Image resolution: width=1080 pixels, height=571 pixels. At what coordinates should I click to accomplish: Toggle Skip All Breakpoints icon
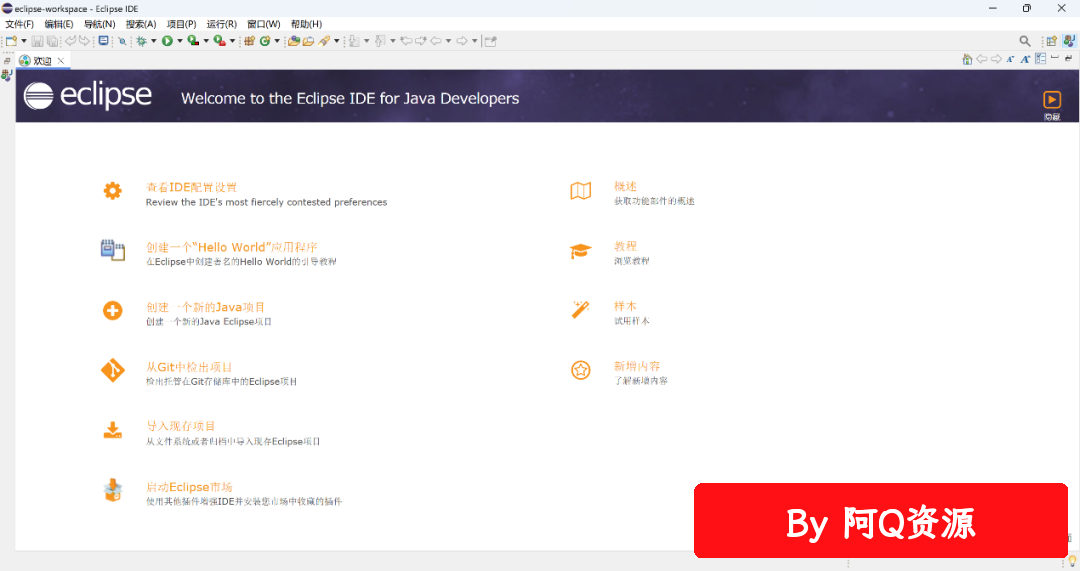pyautogui.click(x=122, y=41)
